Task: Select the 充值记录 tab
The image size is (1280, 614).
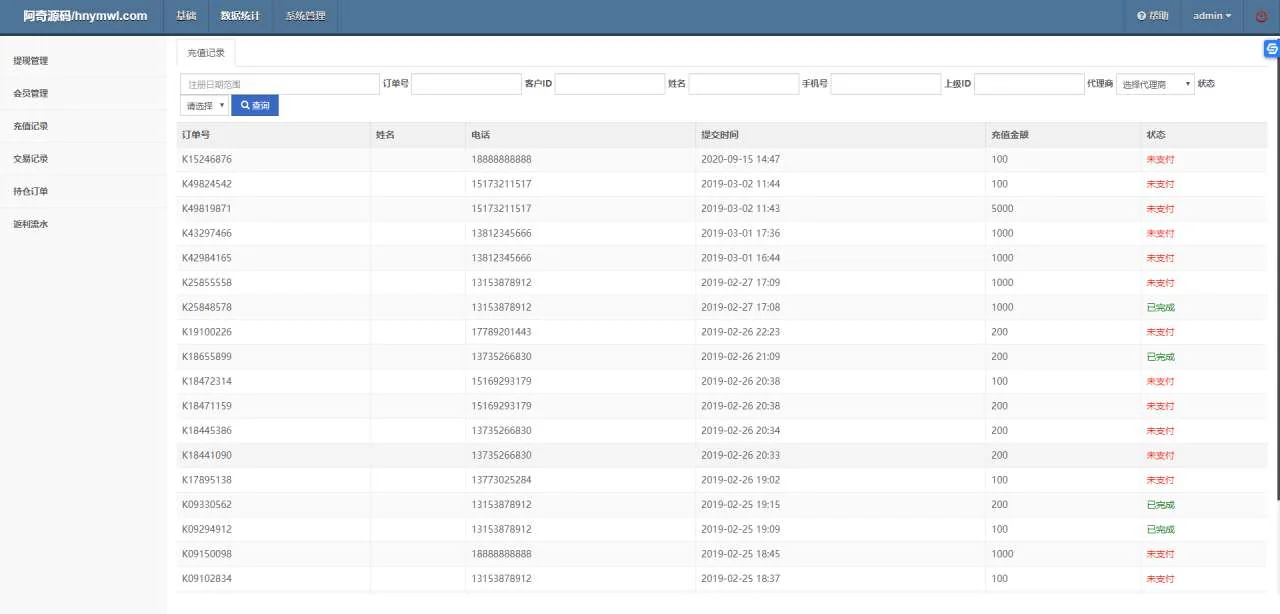Action: (206, 52)
